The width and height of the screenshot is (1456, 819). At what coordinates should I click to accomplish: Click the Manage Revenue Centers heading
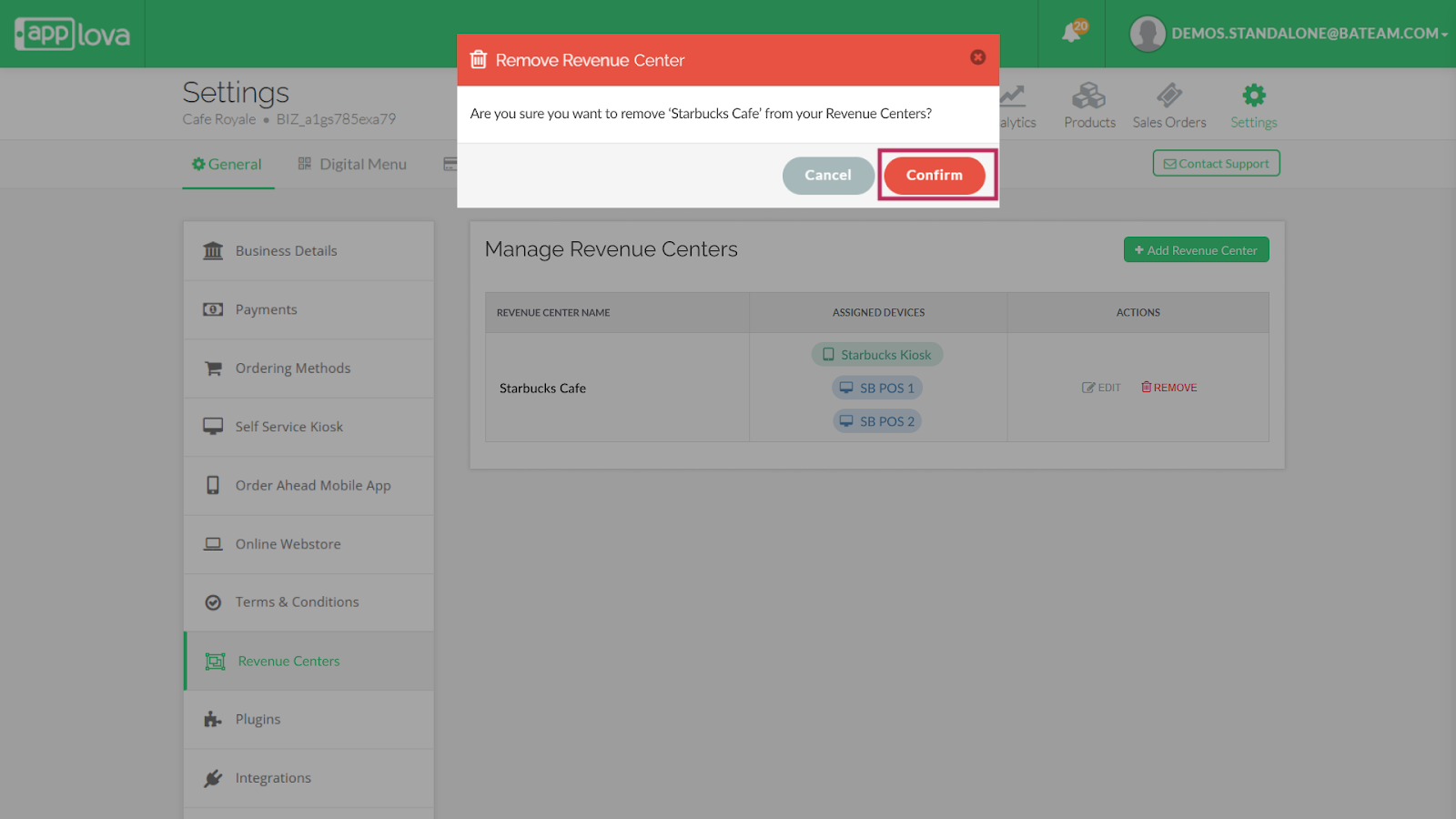pos(611,249)
